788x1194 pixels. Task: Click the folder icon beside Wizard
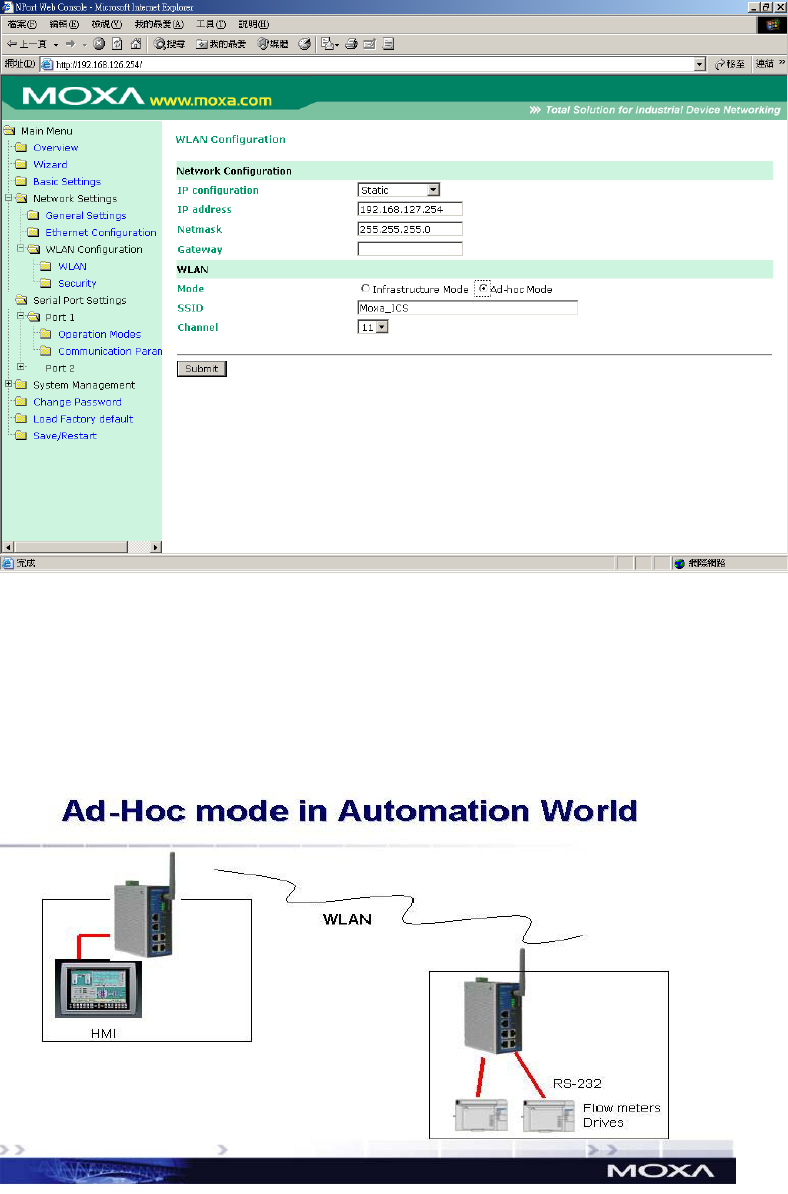tap(21, 164)
